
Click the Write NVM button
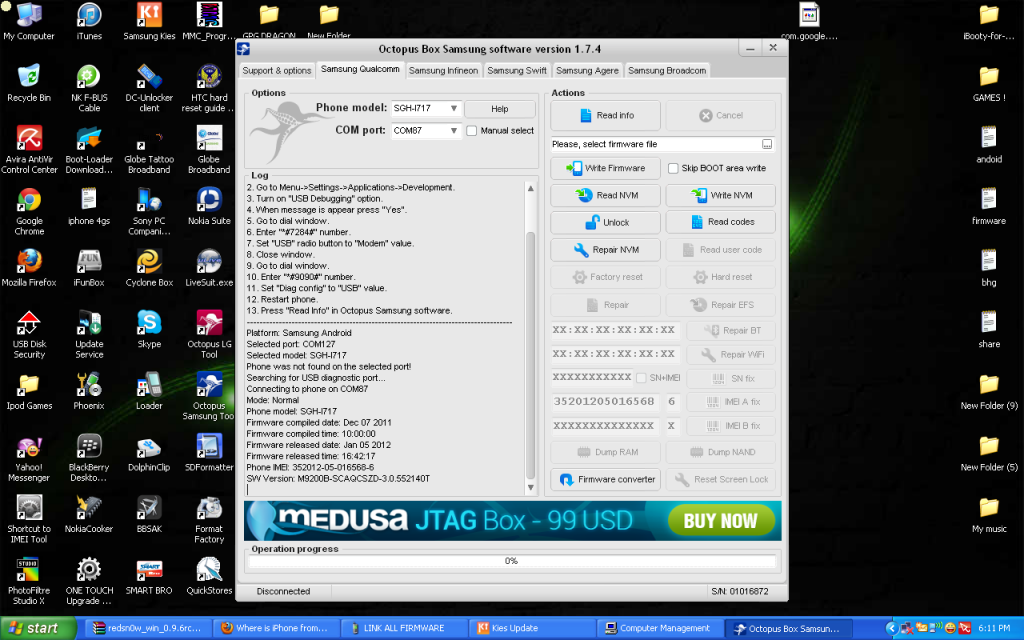pos(720,195)
